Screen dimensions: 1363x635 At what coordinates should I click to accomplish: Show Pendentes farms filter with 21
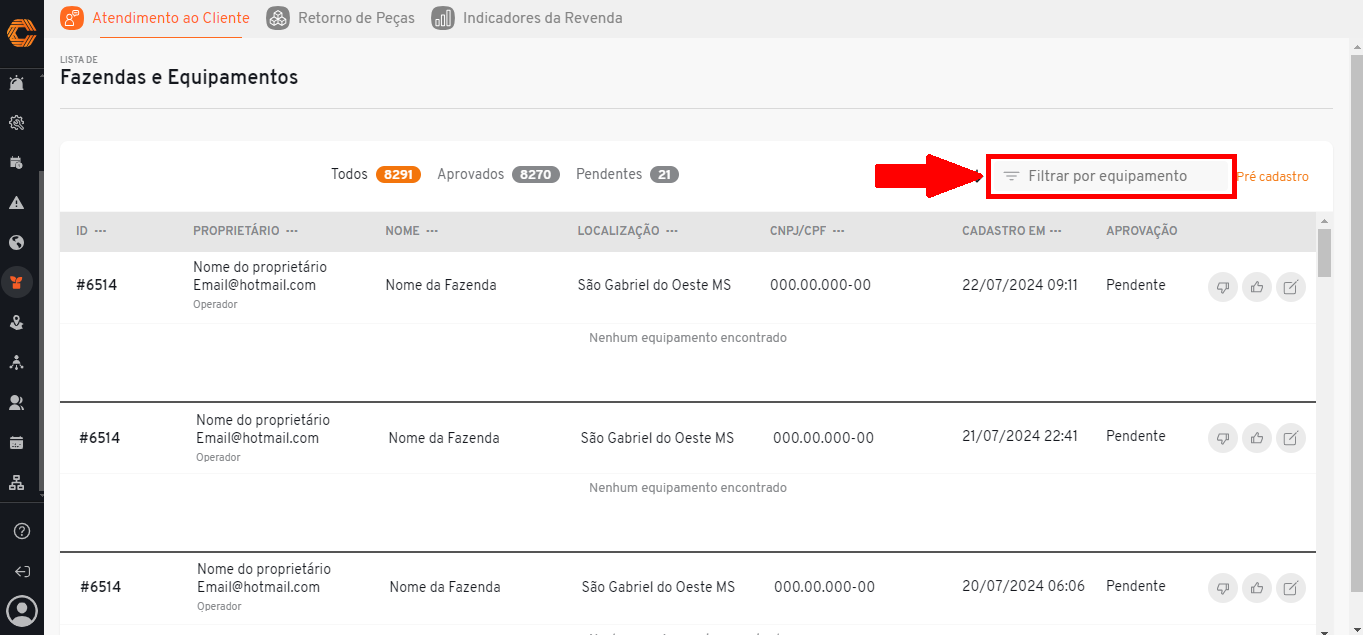click(627, 174)
